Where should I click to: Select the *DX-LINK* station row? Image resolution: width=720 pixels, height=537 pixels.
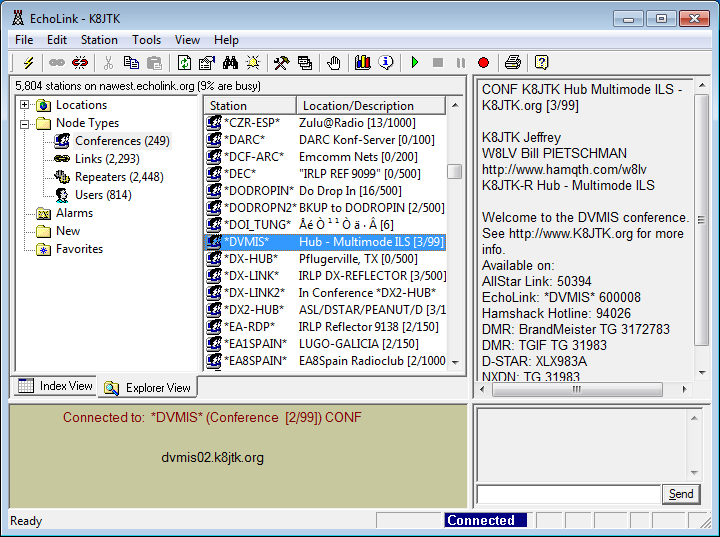325,276
